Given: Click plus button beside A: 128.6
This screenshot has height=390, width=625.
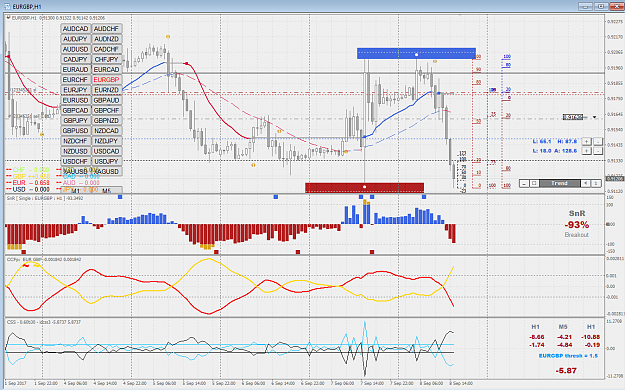Looking at the screenshot, I should click(586, 151).
